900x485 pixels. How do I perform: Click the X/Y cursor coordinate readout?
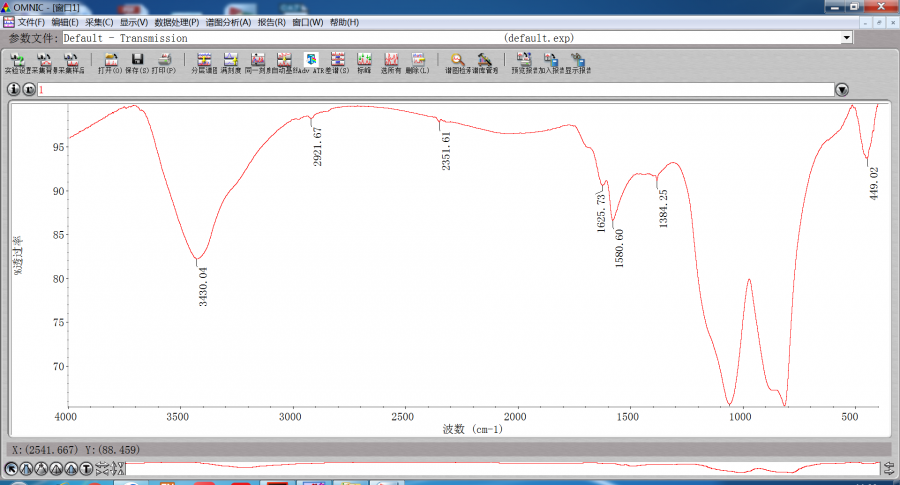[x=76, y=450]
